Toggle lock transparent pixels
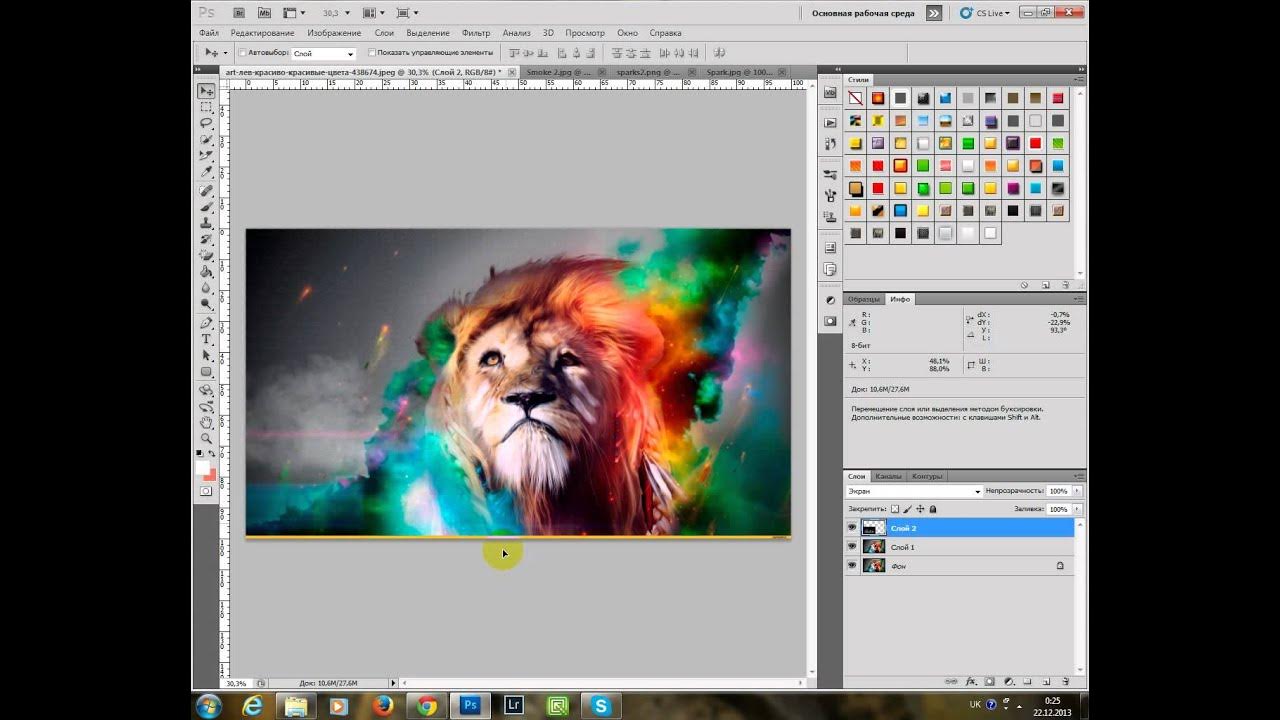This screenshot has height=720, width=1280. (x=895, y=509)
